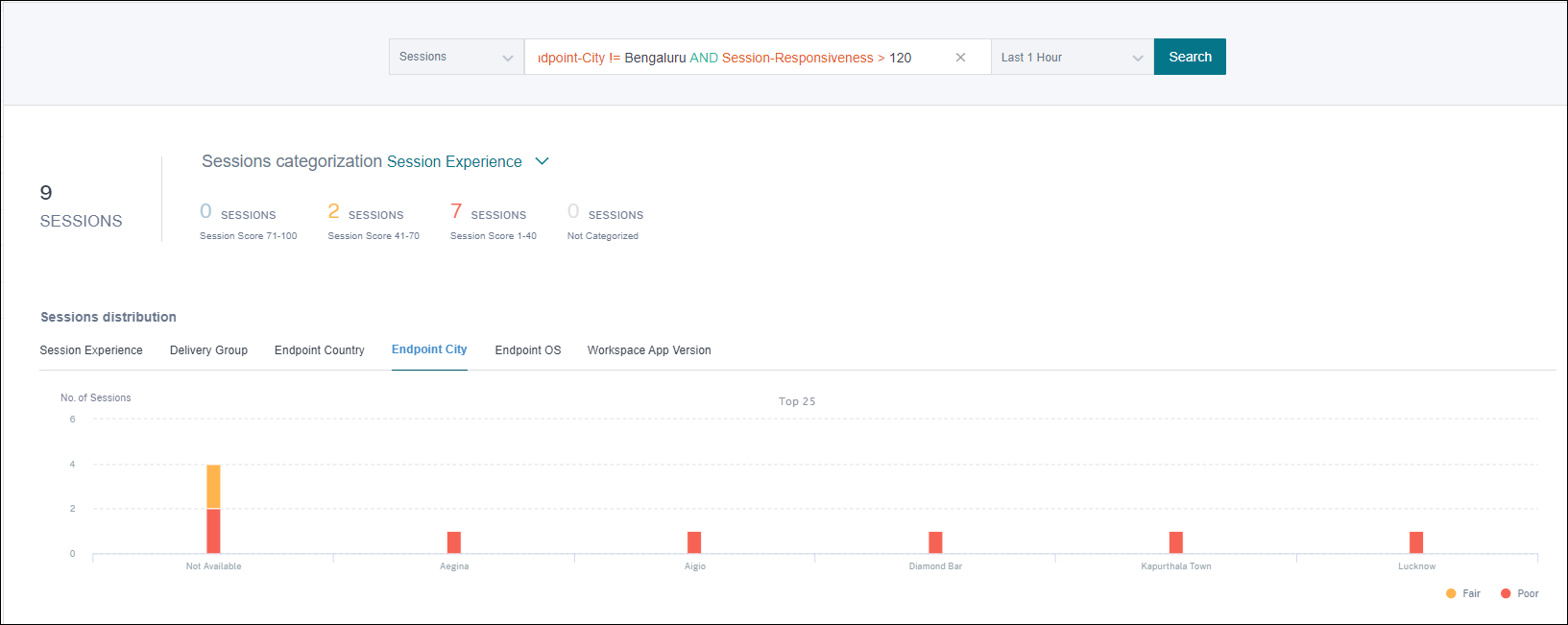Click the orange Fair segment of Not Available bar
1568x625 pixels.
point(213,487)
